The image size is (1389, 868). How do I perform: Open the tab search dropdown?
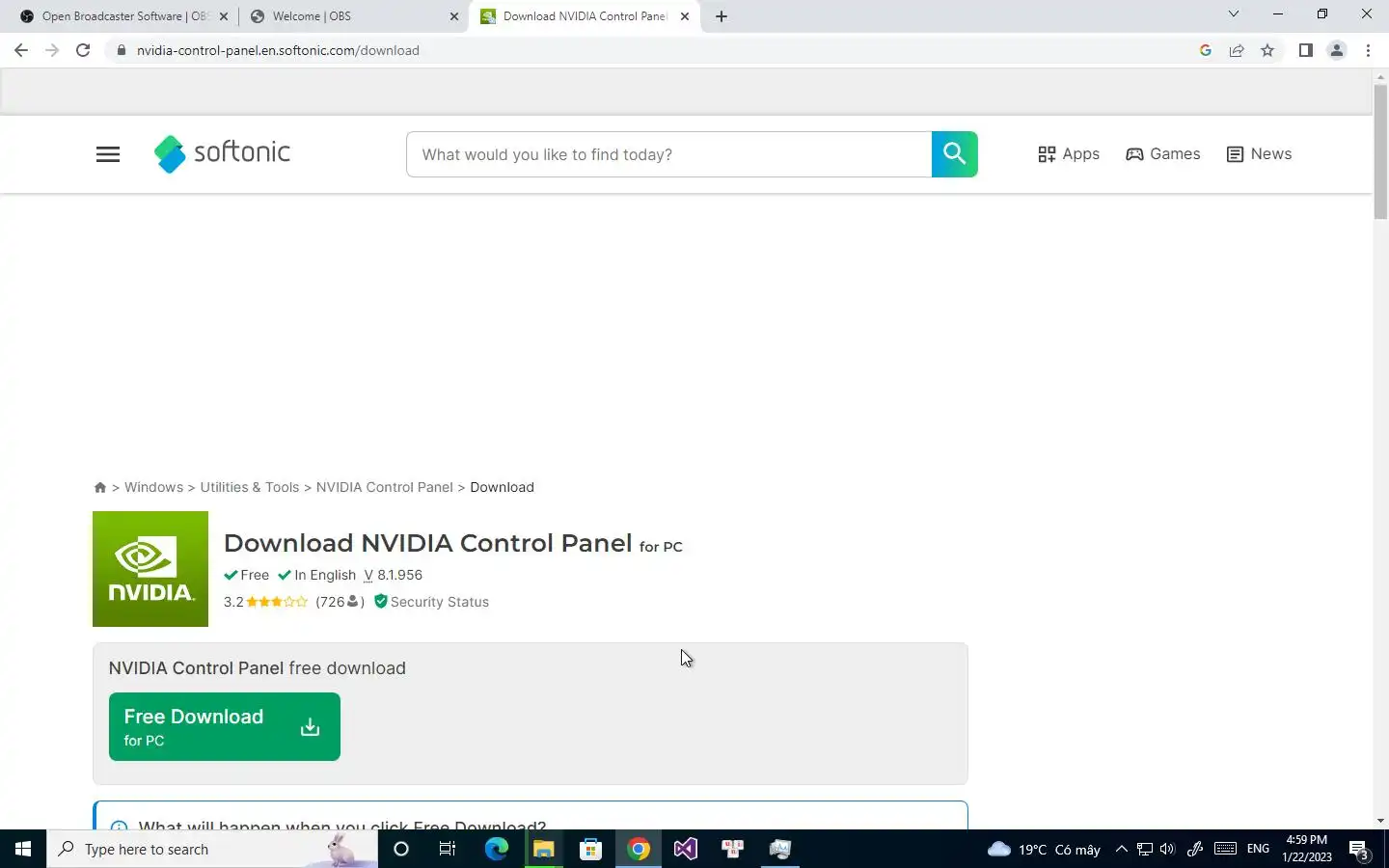1233,14
